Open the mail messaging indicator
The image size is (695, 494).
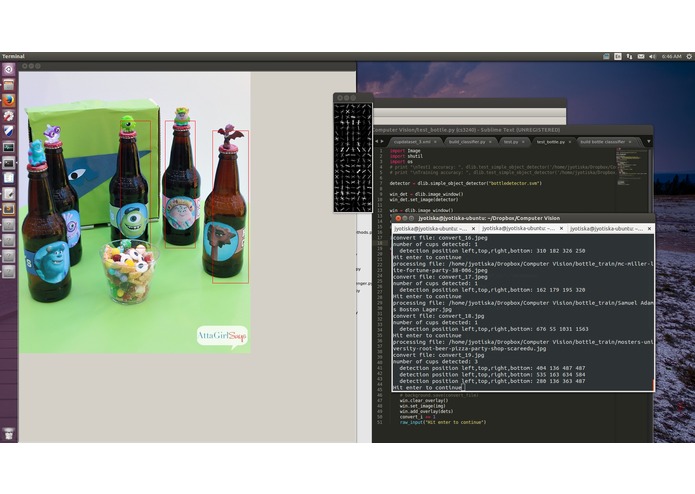(641, 56)
